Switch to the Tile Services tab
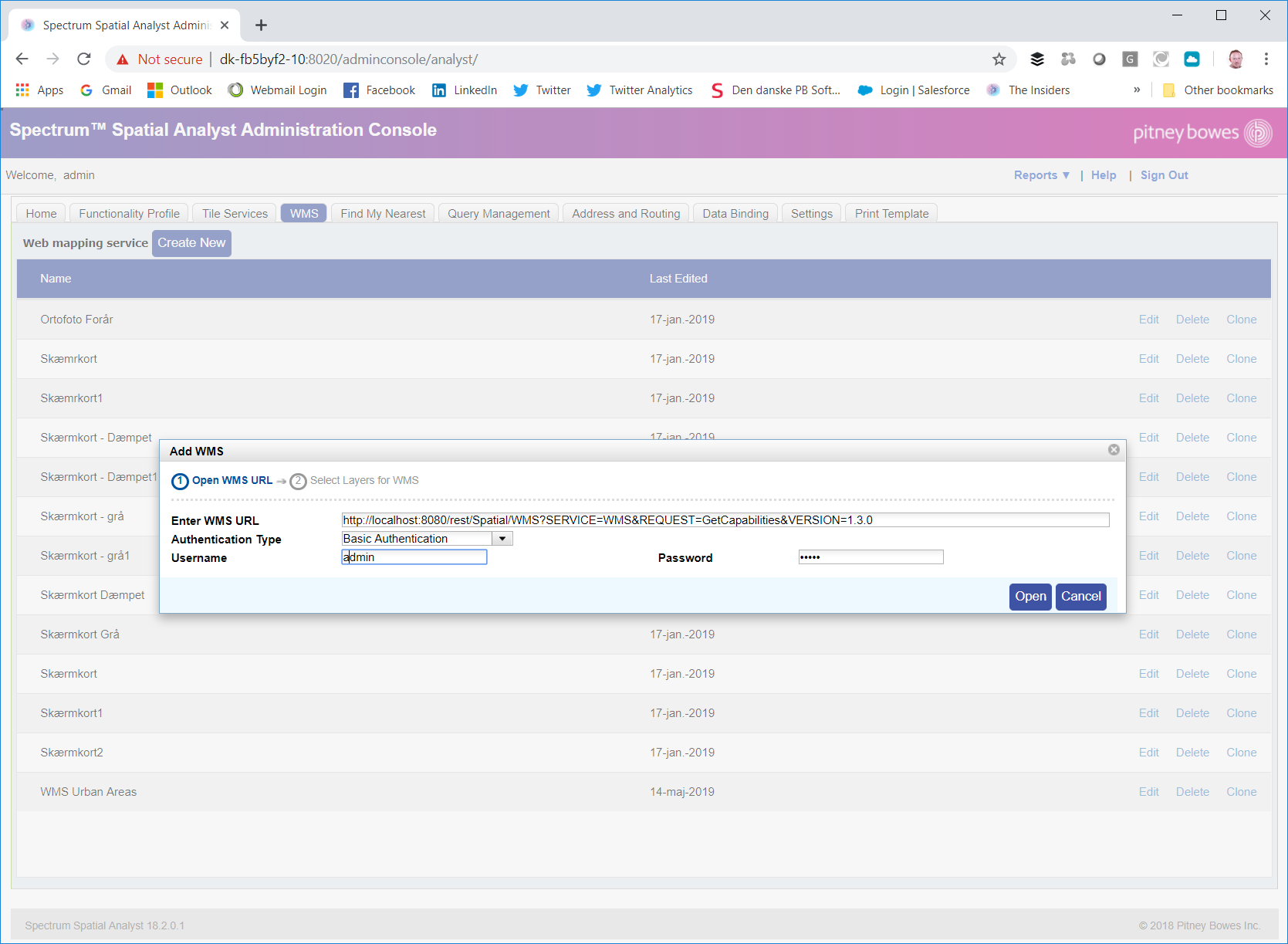The image size is (1288, 944). [x=235, y=214]
